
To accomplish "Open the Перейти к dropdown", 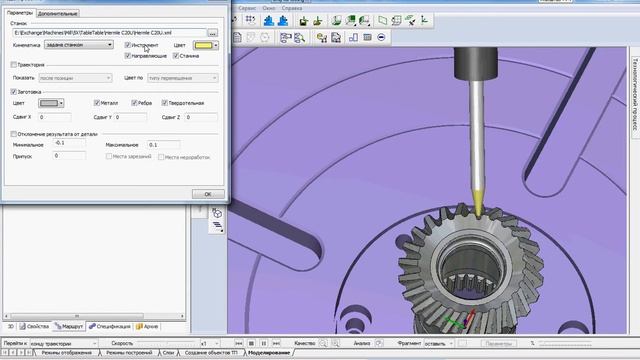I will pyautogui.click(x=64, y=344).
